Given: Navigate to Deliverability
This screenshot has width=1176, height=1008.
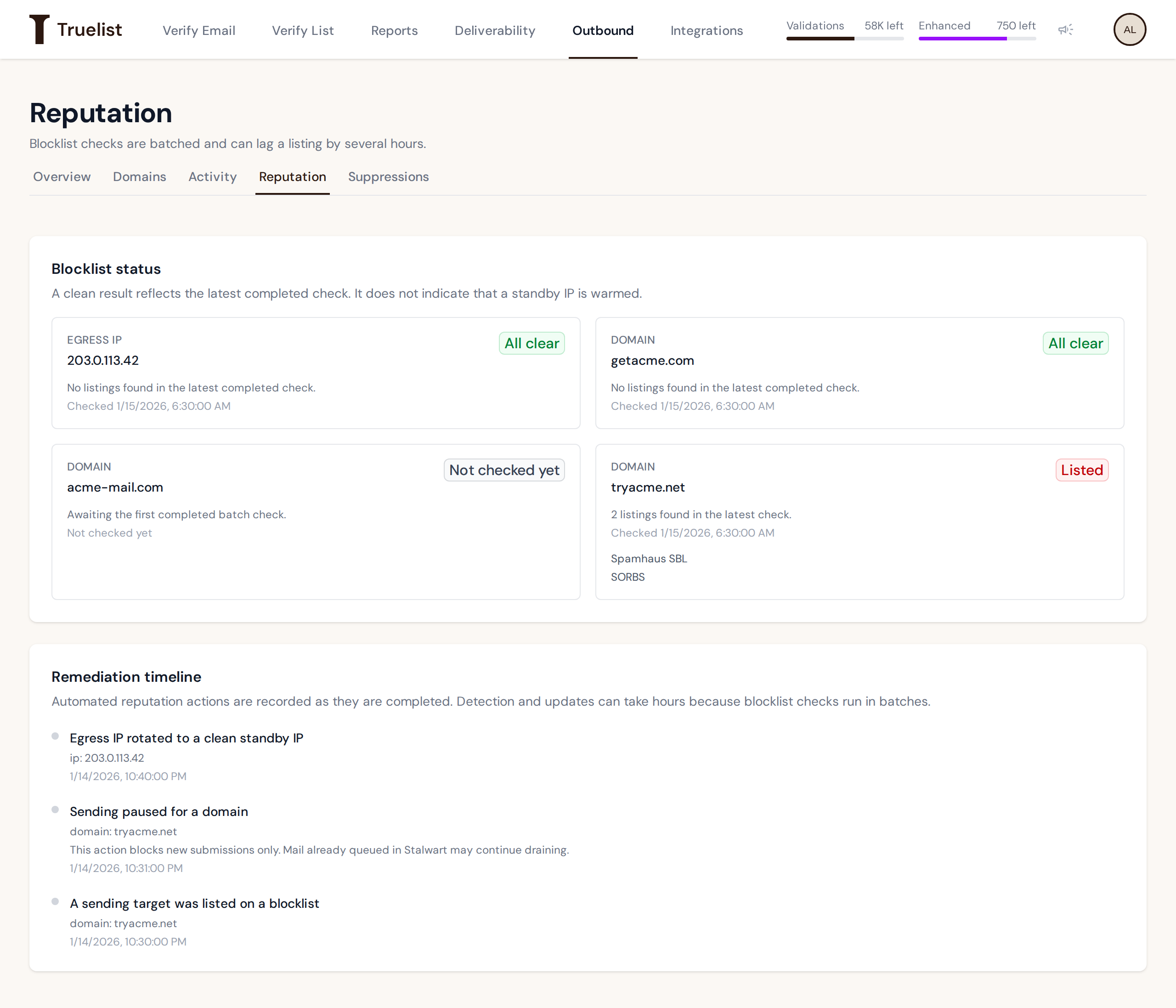Looking at the screenshot, I should [x=495, y=31].
